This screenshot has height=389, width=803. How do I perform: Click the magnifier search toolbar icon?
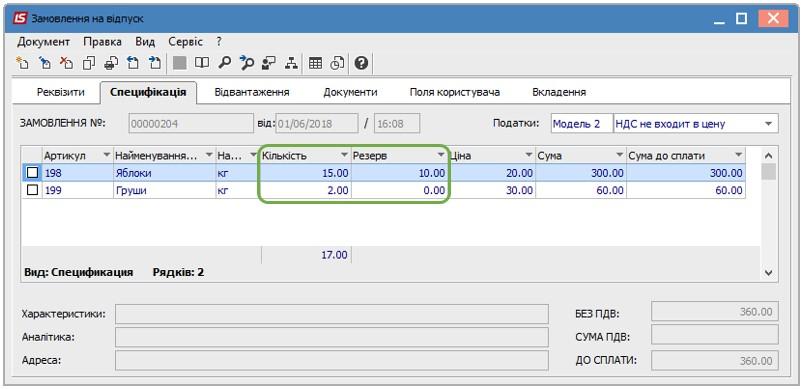(x=224, y=63)
